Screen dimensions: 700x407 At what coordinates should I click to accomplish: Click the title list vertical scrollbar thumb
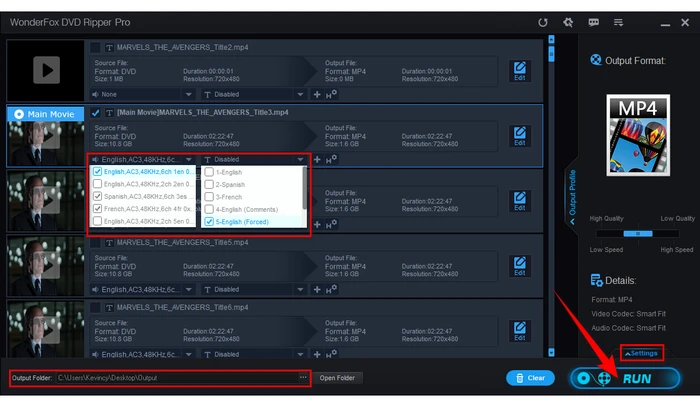pos(551,54)
